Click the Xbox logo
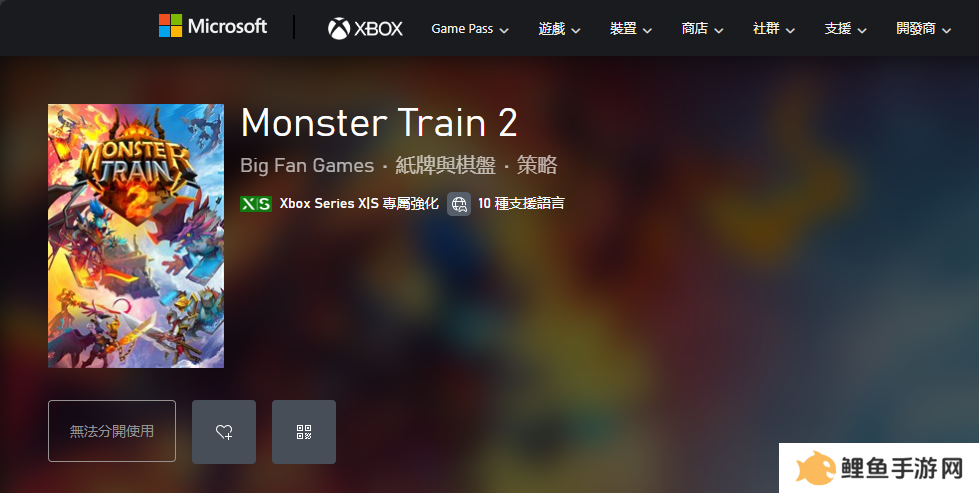The height and width of the screenshot is (493, 979). click(x=365, y=28)
